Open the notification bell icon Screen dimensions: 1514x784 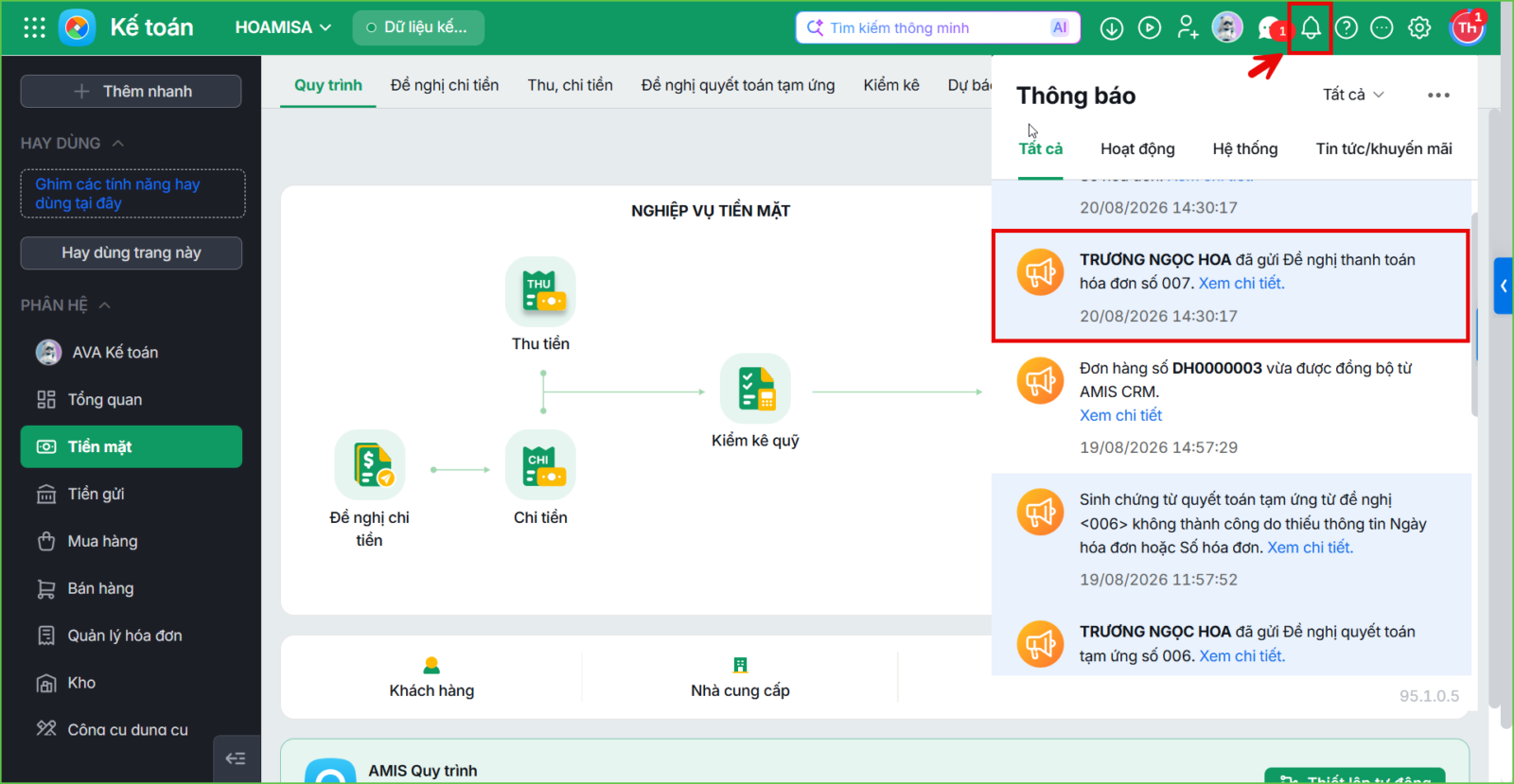click(x=1311, y=27)
